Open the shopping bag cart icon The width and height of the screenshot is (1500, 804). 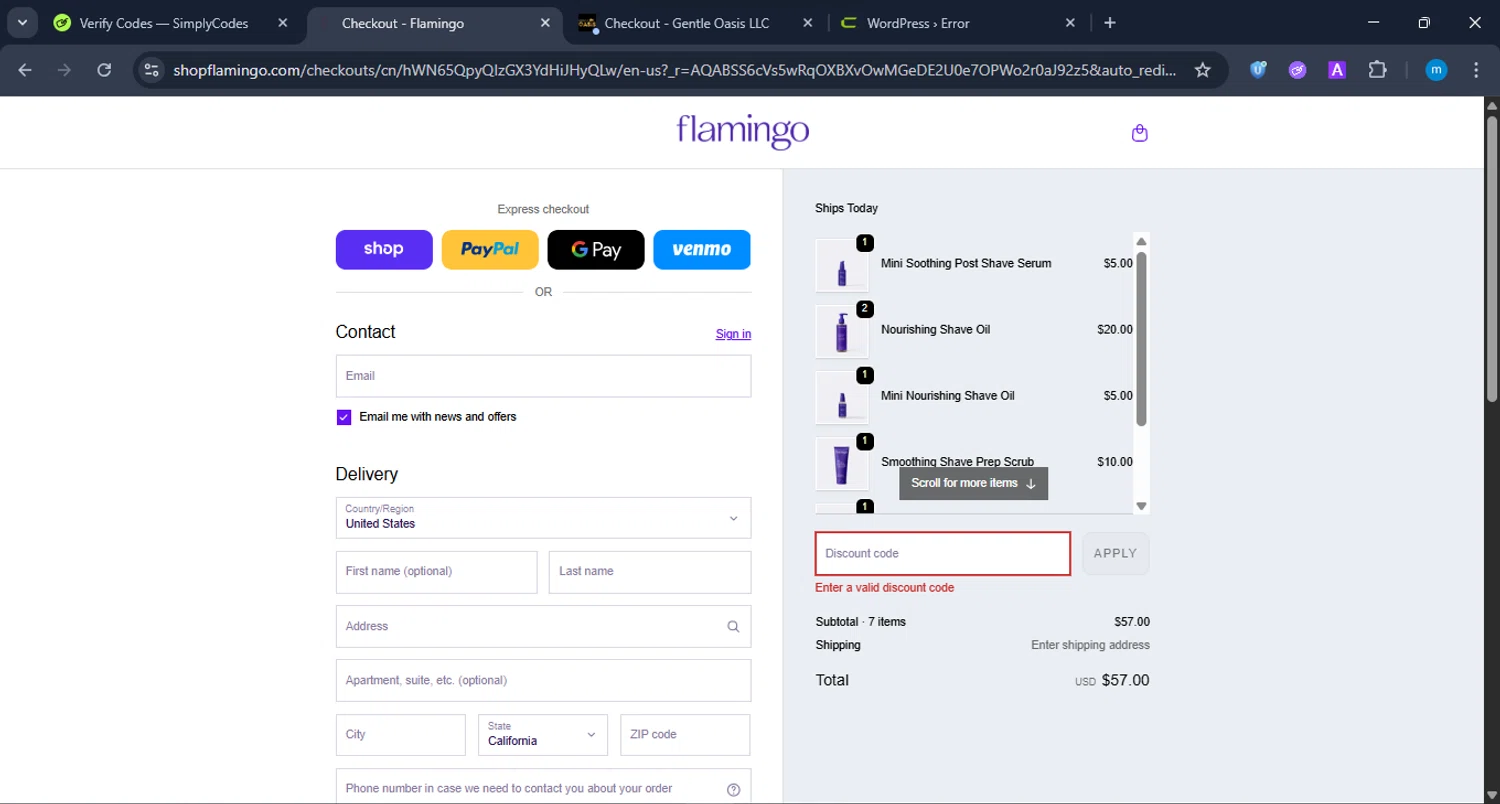1139,133
